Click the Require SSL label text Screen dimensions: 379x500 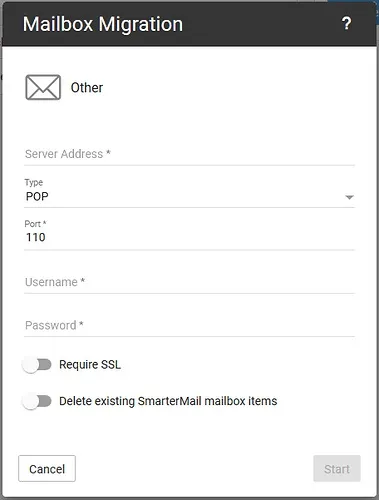(90, 365)
